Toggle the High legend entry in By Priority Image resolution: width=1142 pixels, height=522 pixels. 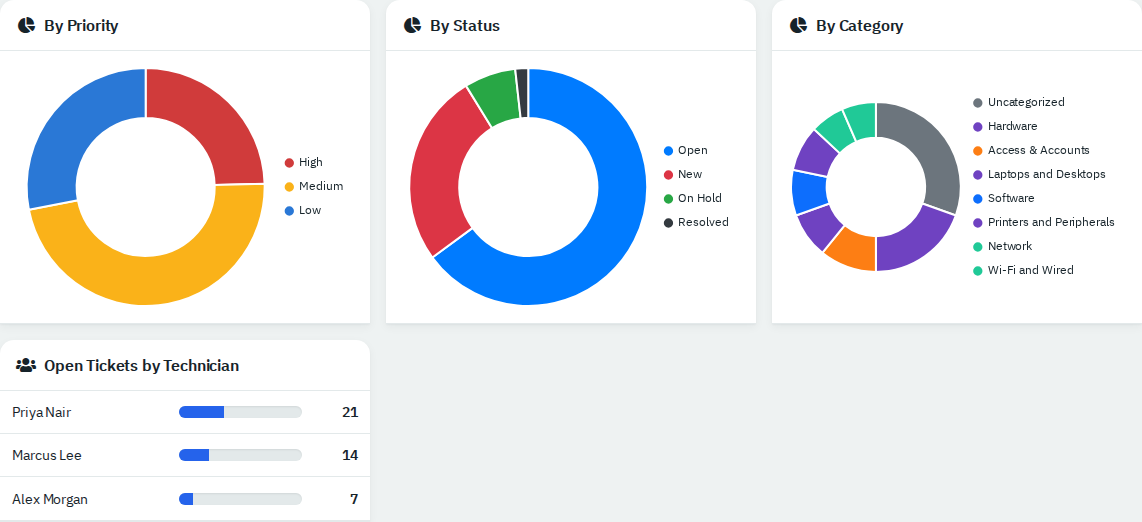click(x=304, y=162)
